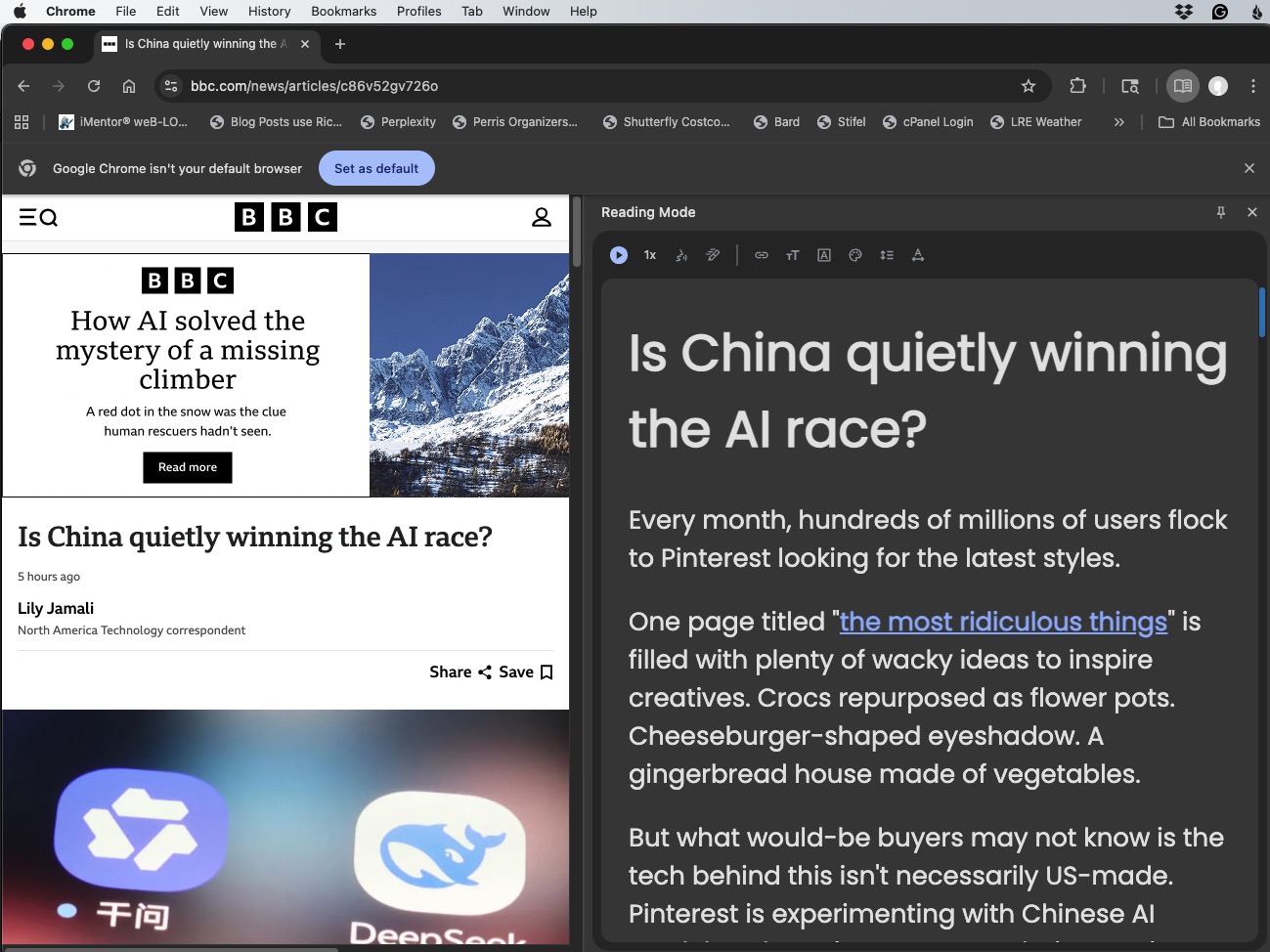
Task: Open the line spacing menu
Action: pyautogui.click(x=887, y=255)
